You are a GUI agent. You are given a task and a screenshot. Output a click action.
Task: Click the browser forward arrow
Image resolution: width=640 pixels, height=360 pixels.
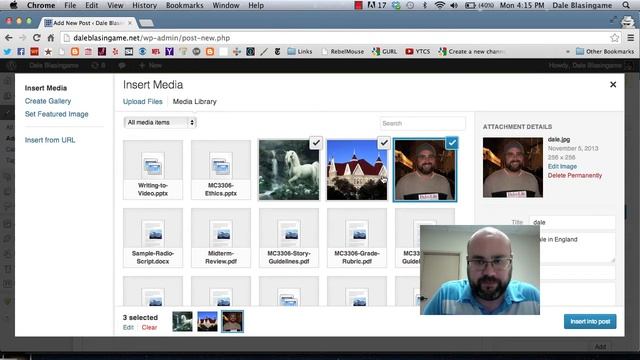22,38
